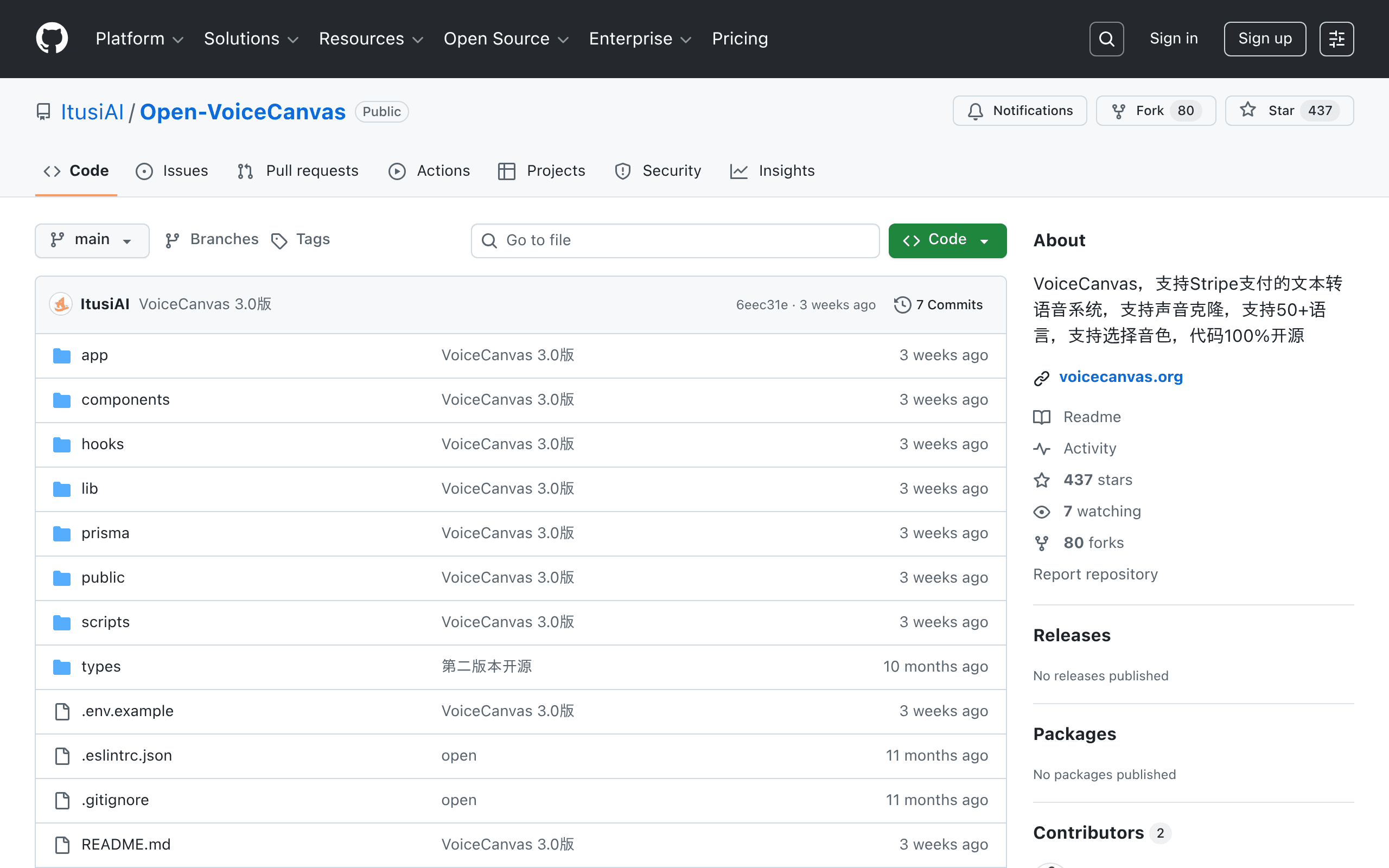The image size is (1389, 868).
Task: Open the main branch selector dropdown
Action: point(92,240)
